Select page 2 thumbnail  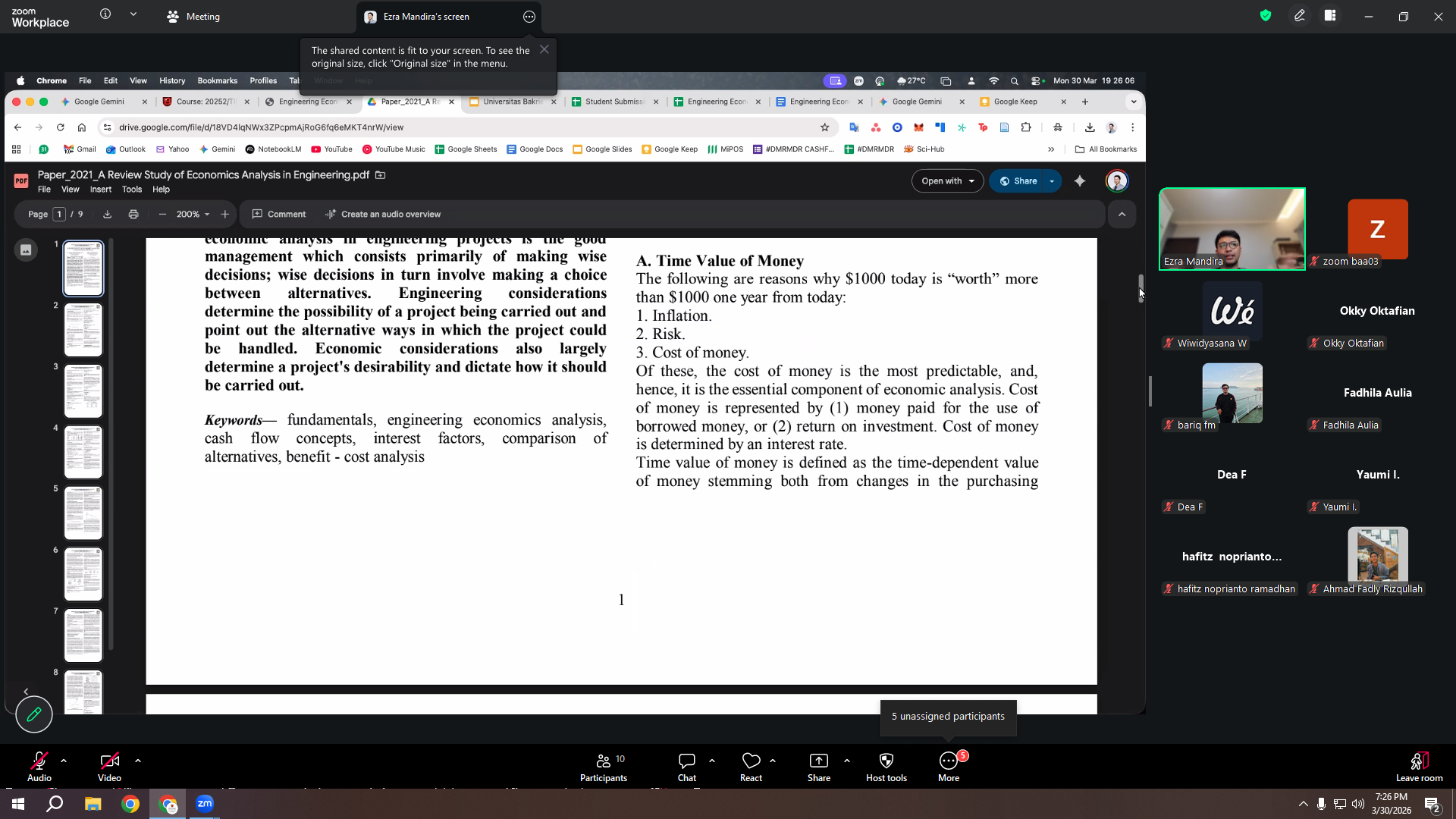[x=83, y=331]
